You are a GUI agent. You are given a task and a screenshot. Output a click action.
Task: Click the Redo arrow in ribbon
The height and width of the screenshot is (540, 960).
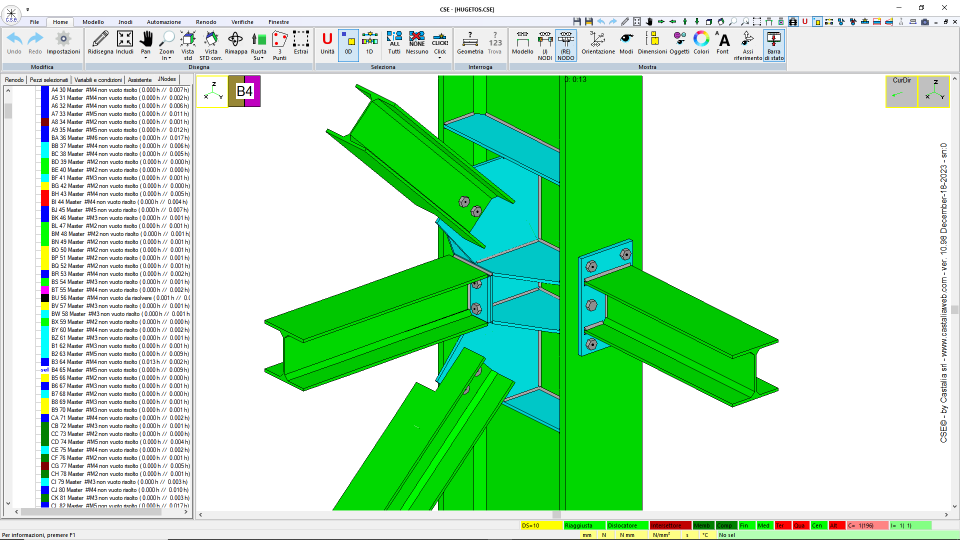35,40
